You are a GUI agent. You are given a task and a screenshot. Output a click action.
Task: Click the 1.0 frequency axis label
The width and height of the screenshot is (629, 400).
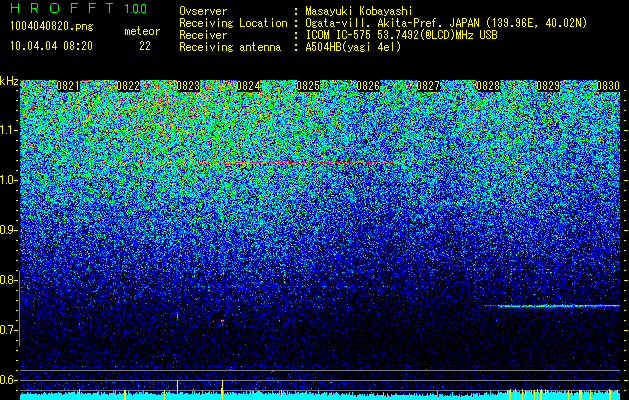[x=8, y=180]
